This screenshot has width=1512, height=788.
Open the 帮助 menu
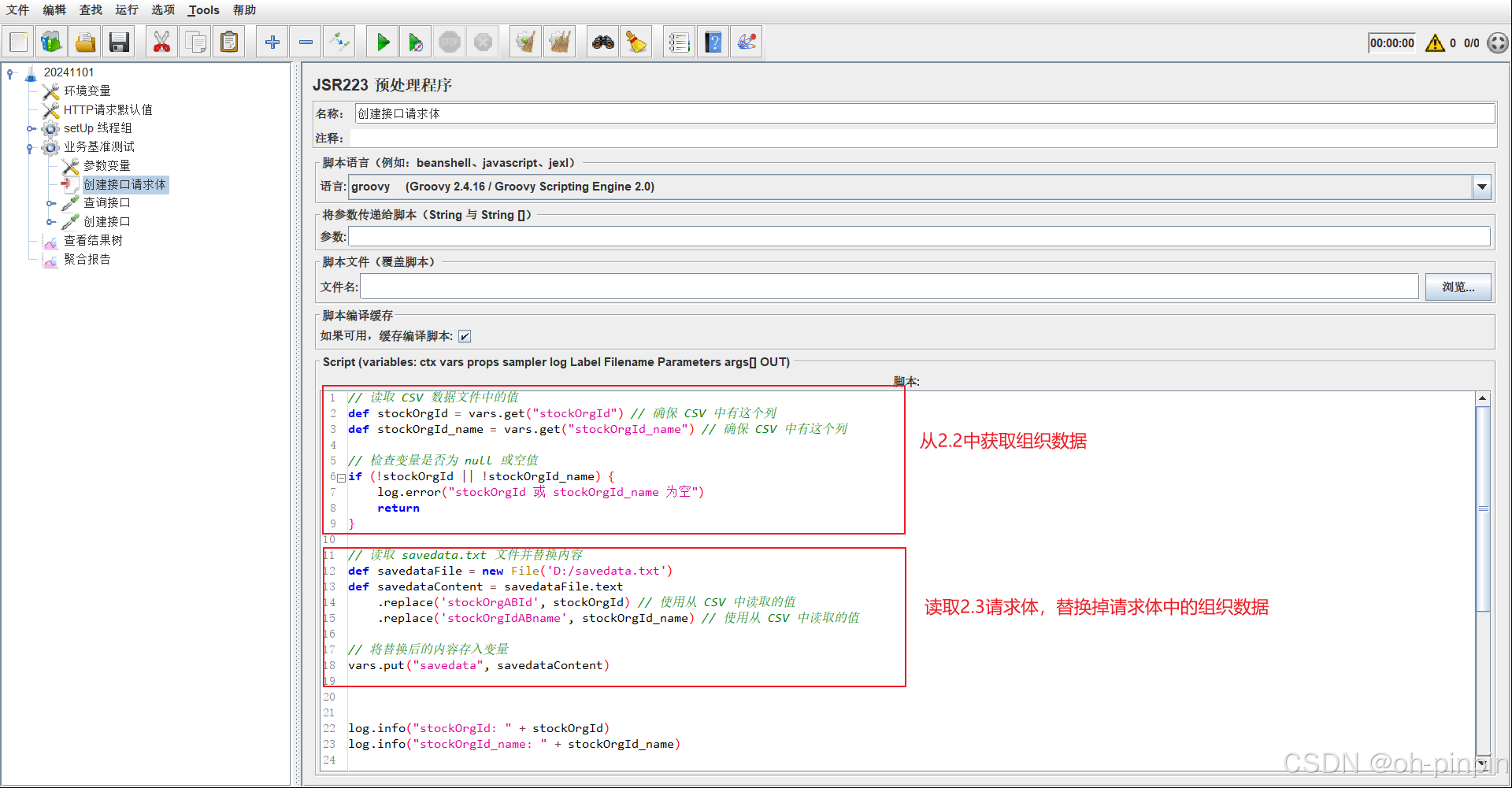(x=244, y=10)
